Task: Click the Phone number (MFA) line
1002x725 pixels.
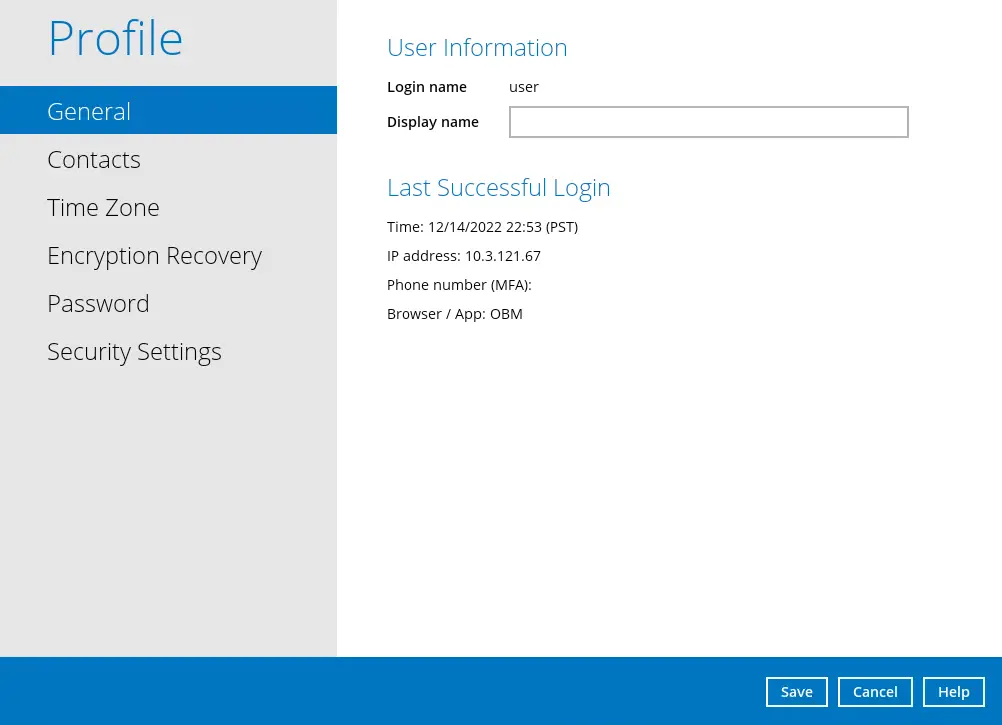Action: (x=459, y=285)
